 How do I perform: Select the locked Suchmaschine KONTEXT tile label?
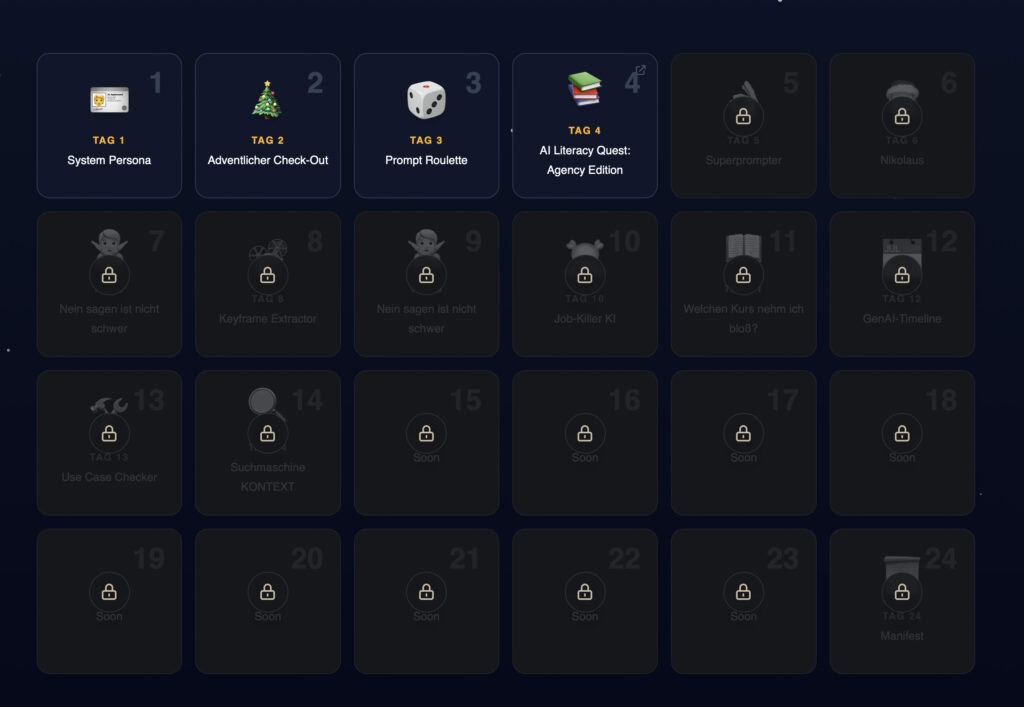[x=267, y=477]
